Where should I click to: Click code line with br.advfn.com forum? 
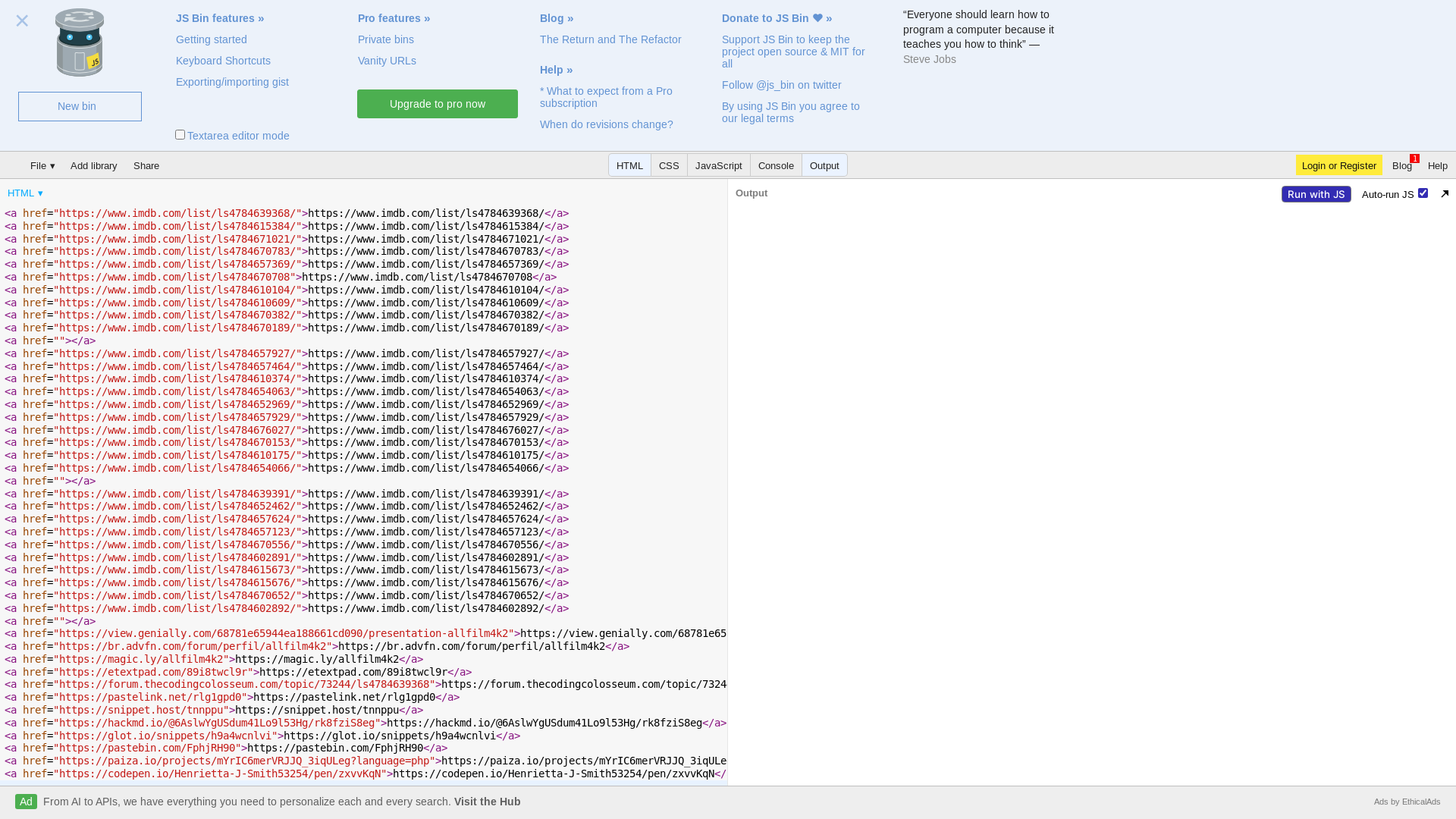tap(317, 646)
